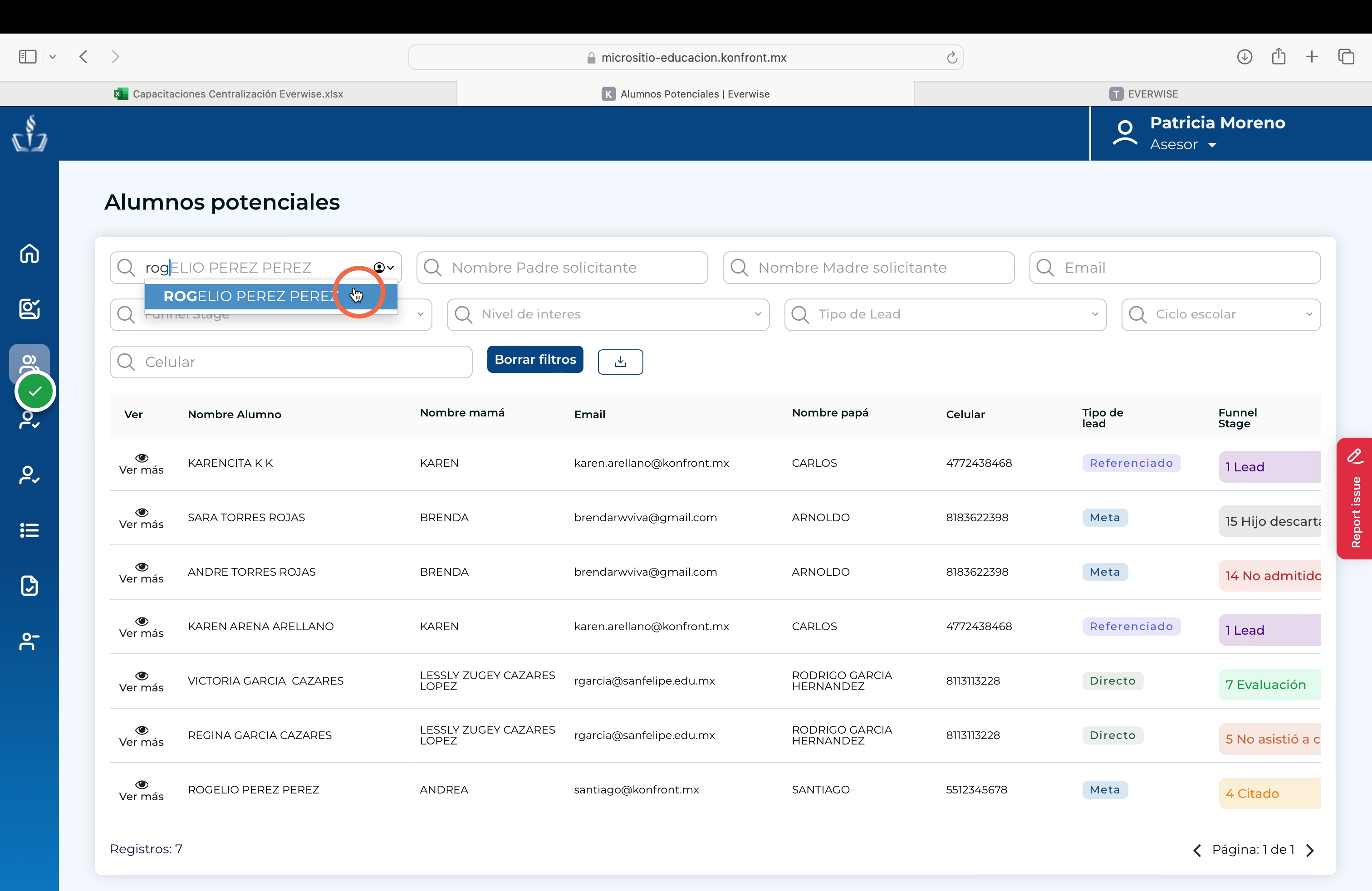The height and width of the screenshot is (891, 1372).
Task: Click the Email search field
Action: (x=1175, y=267)
